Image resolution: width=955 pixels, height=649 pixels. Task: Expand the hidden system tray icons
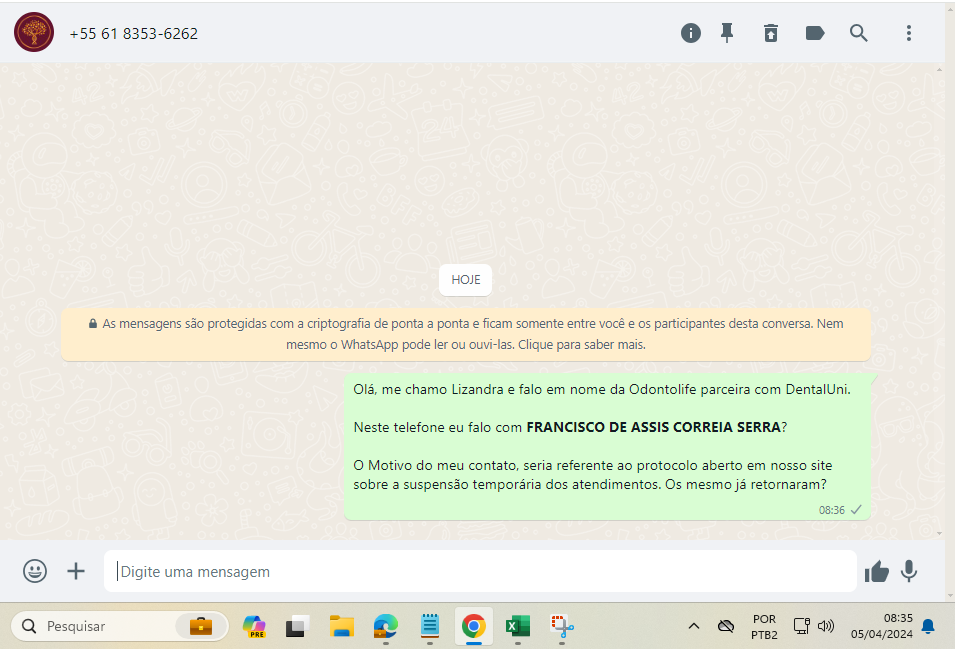[694, 626]
